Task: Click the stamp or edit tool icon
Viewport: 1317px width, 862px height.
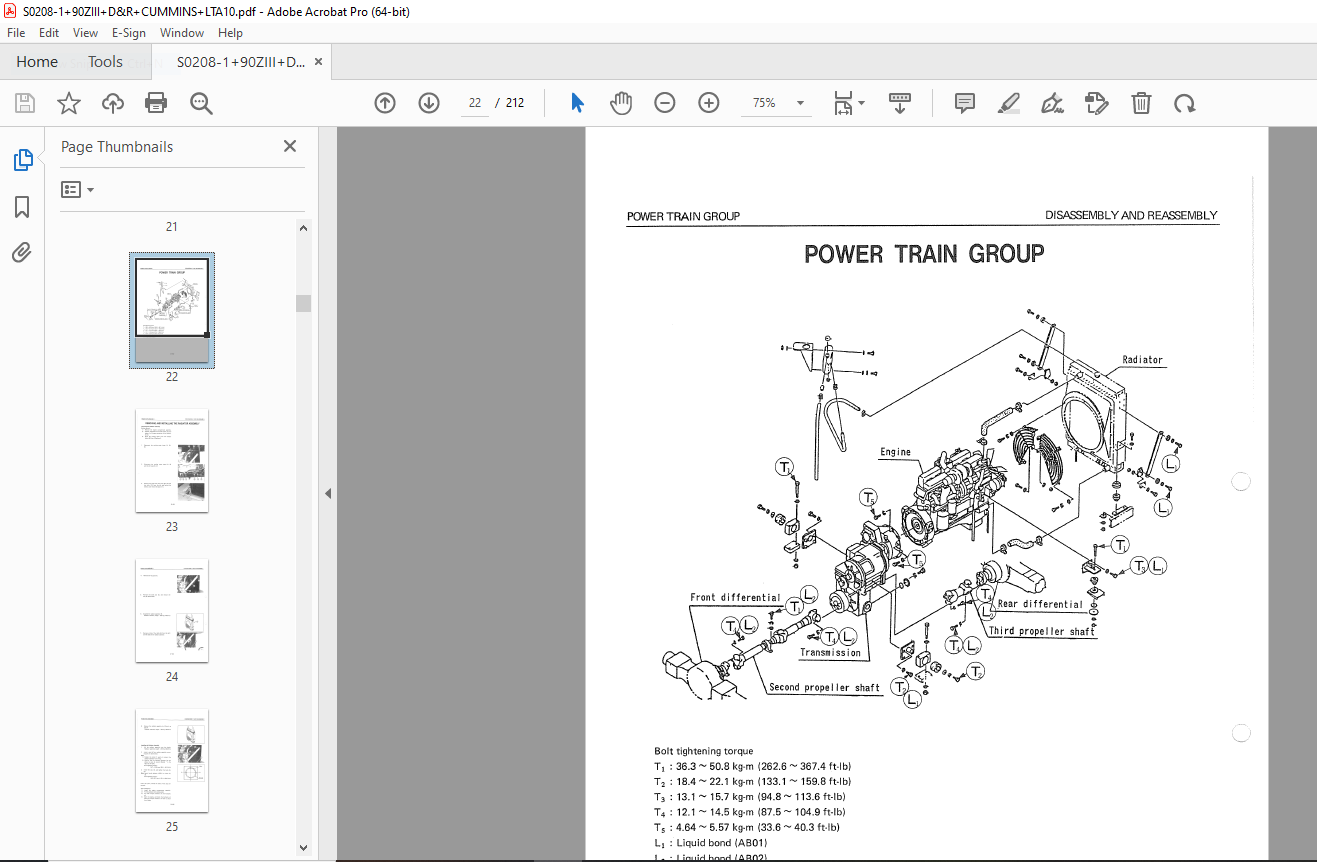Action: pos(1097,103)
